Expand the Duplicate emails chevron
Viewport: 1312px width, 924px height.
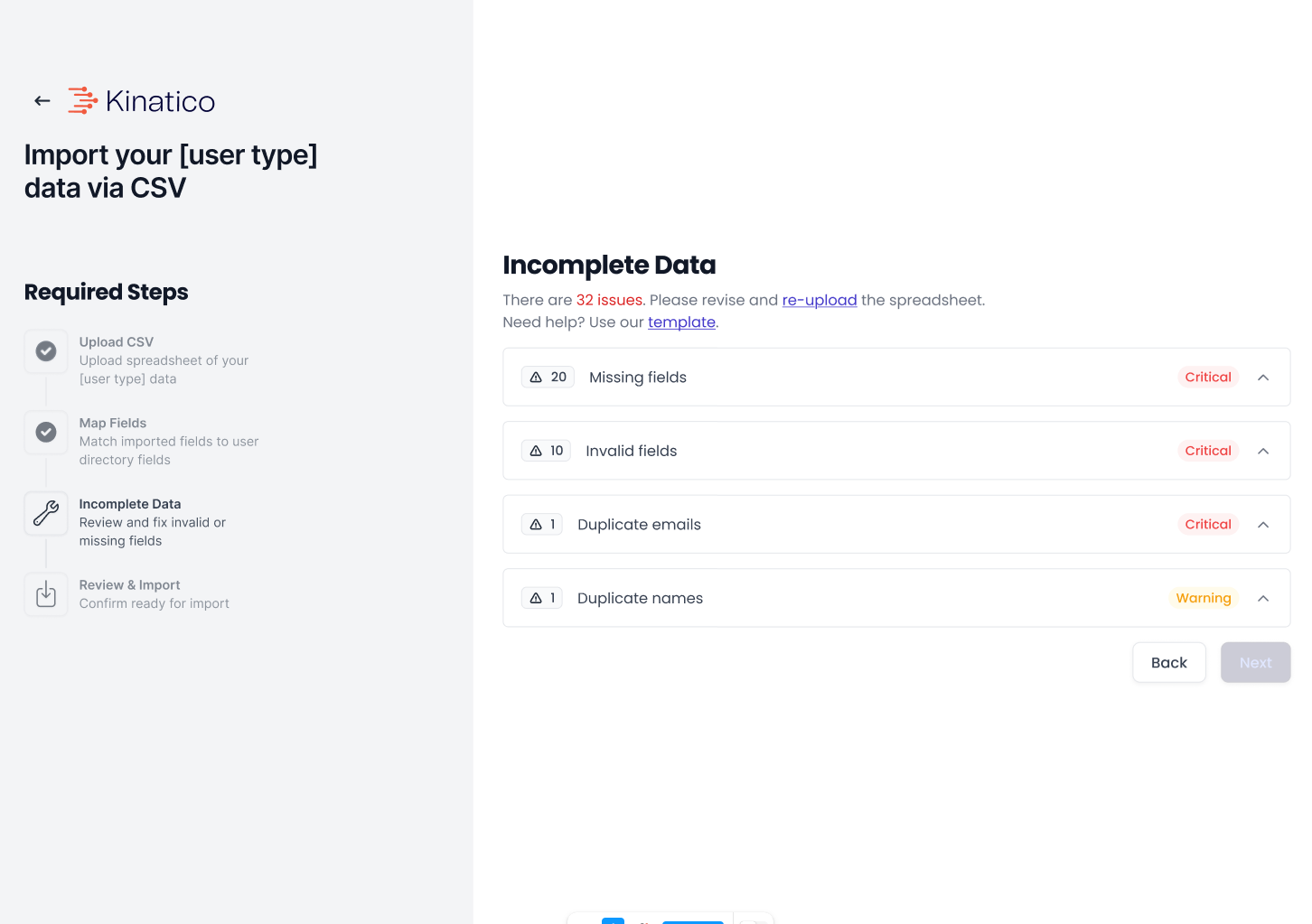coord(1263,525)
